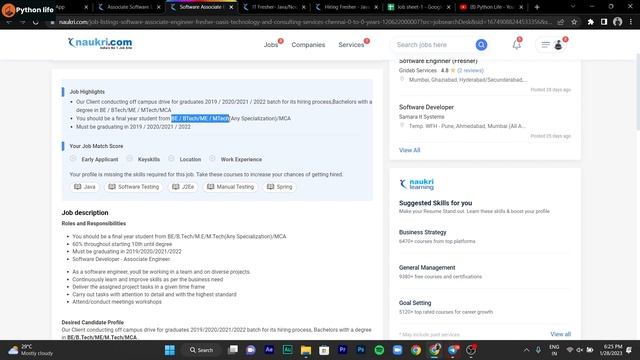Open Goal Setting suggested skill
Image resolution: width=640 pixels, height=360 pixels.
tap(415, 303)
